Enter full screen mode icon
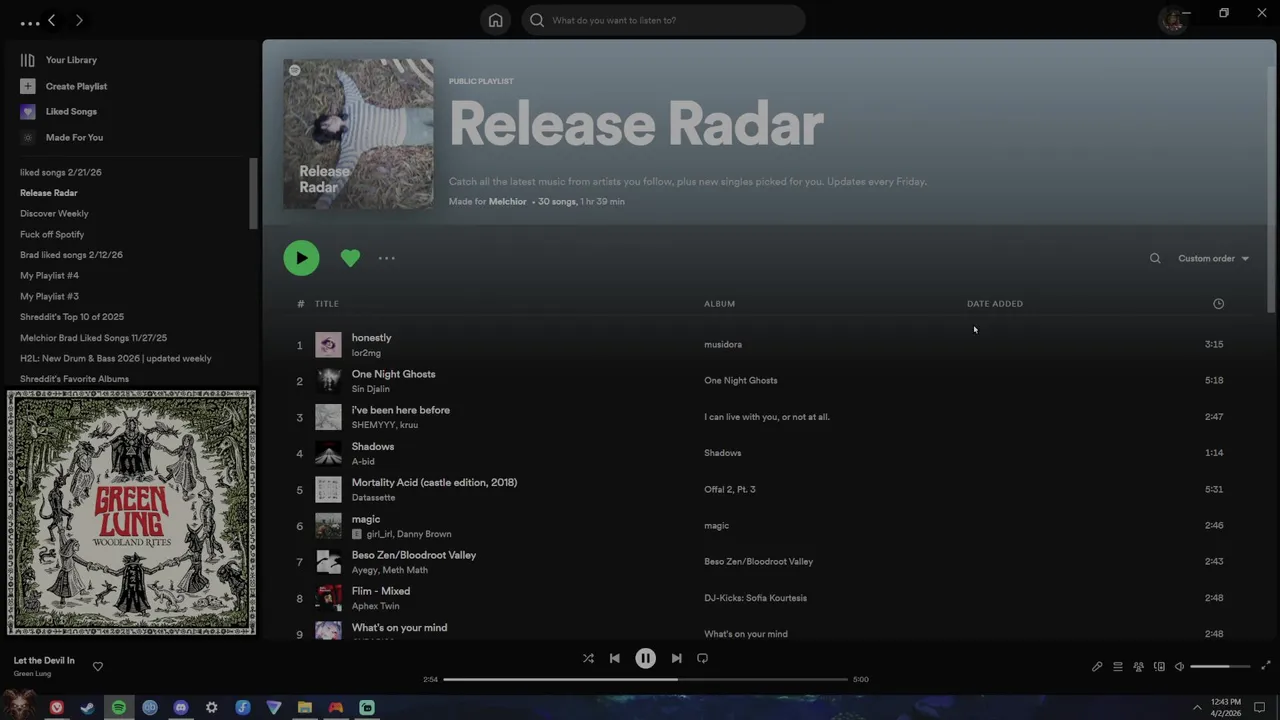The width and height of the screenshot is (1280, 720). (x=1265, y=666)
